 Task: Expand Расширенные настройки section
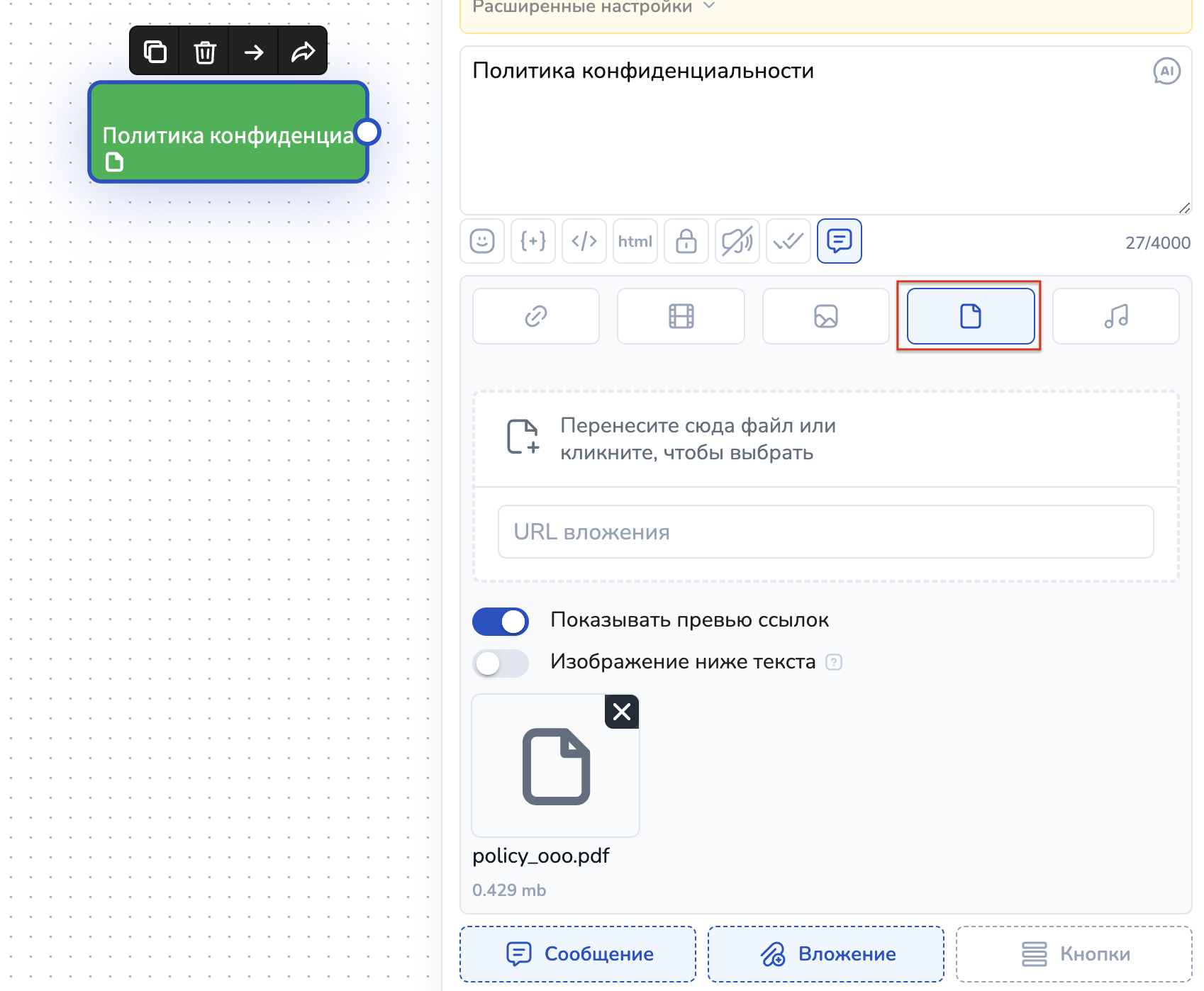pyautogui.click(x=593, y=7)
